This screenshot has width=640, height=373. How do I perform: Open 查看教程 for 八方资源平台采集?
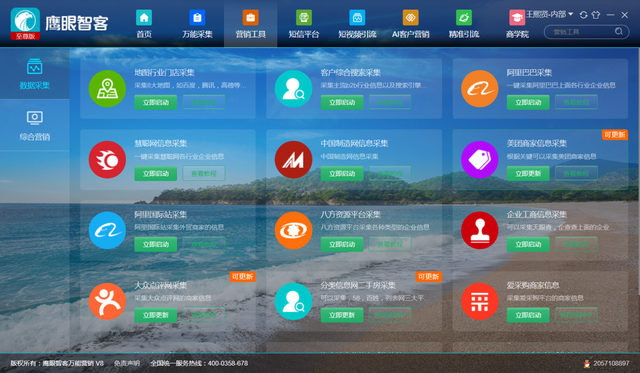(x=390, y=244)
